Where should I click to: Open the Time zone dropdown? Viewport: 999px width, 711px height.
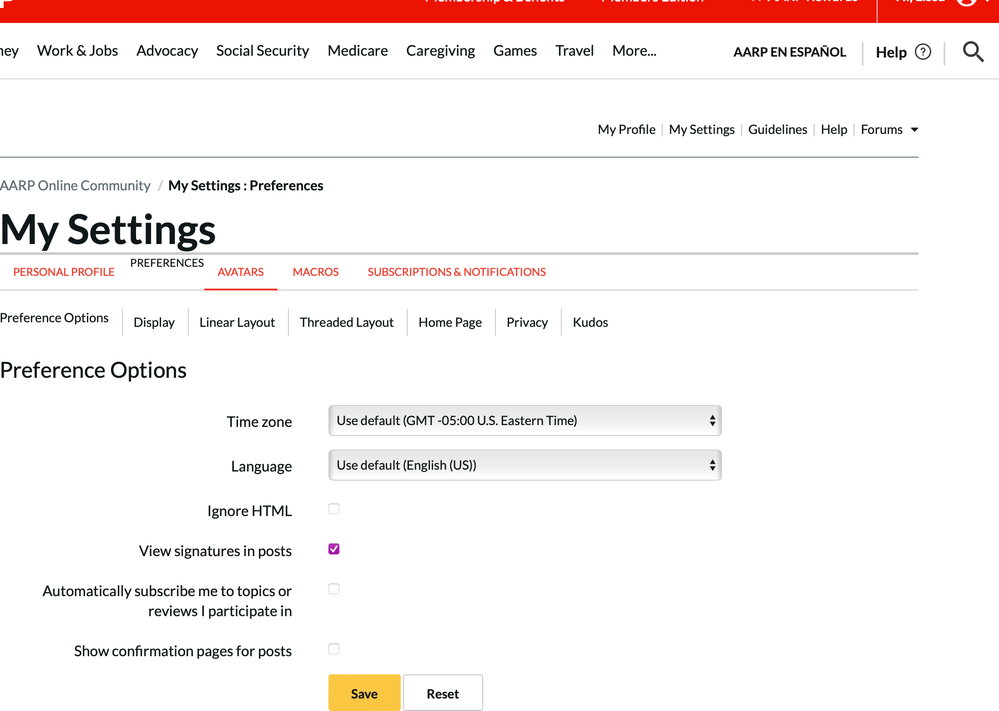(524, 421)
